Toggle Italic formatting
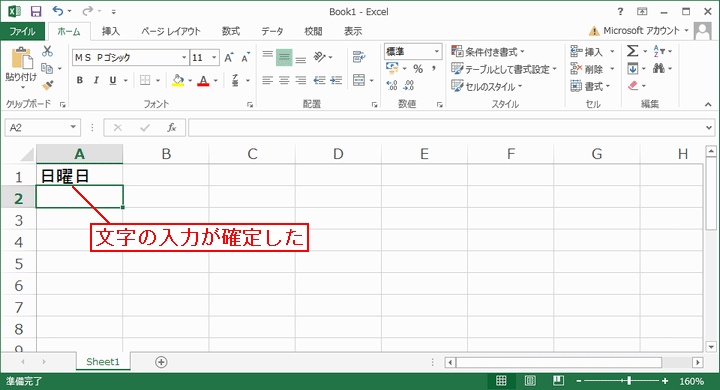720x390 pixels. point(96,80)
